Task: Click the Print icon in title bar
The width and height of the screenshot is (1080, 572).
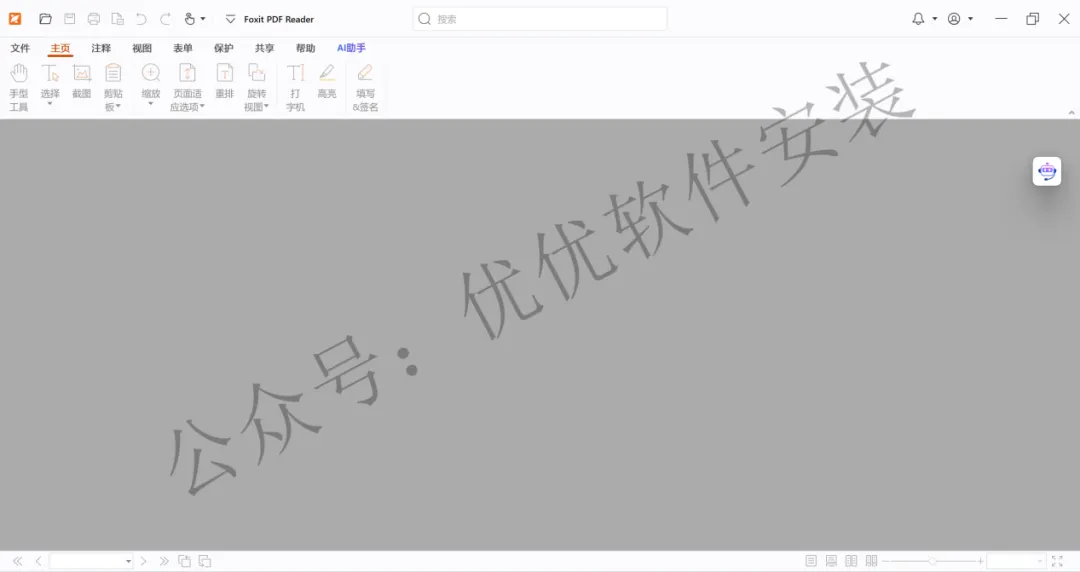Action: pos(94,19)
